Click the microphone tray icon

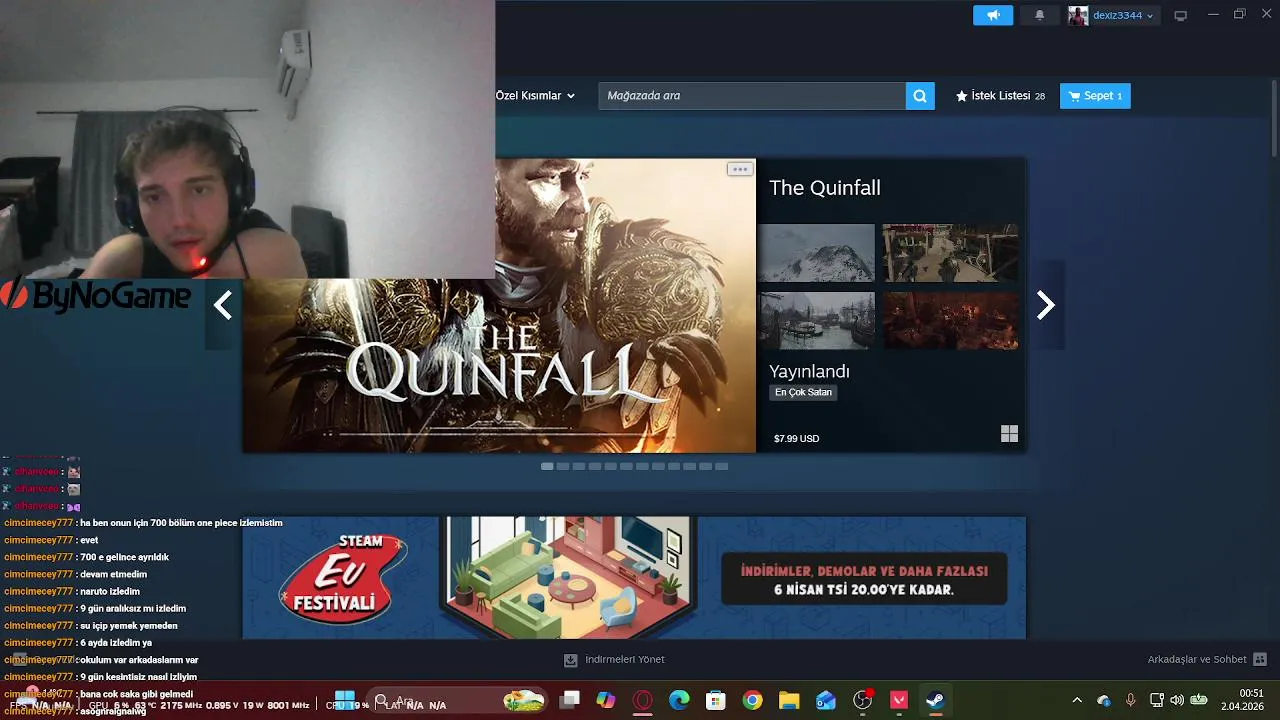click(x=1131, y=700)
